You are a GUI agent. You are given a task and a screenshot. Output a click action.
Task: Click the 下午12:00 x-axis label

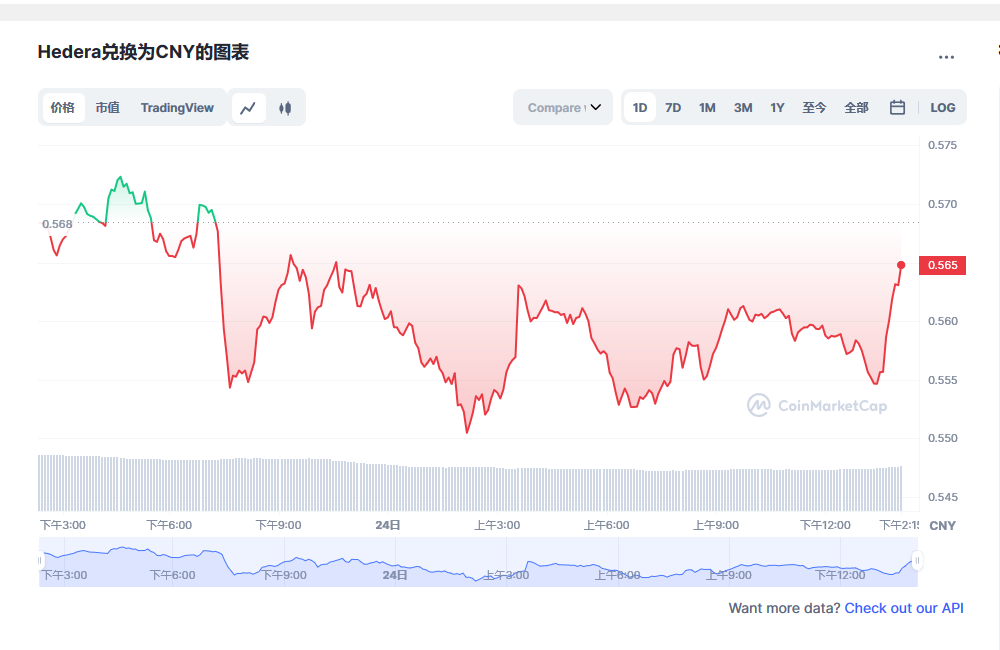click(x=825, y=525)
